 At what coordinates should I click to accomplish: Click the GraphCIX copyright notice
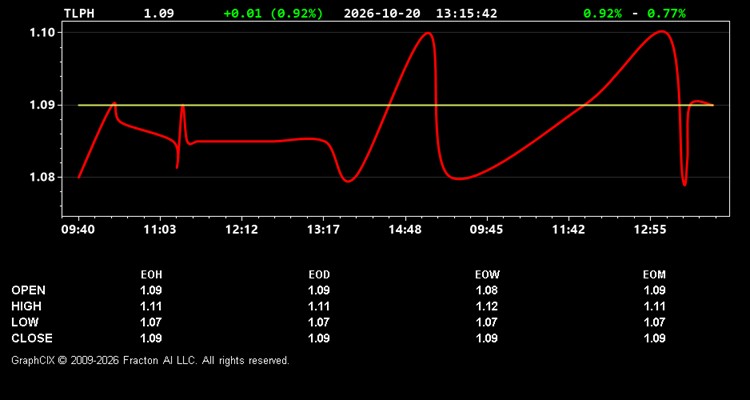[x=150, y=360]
